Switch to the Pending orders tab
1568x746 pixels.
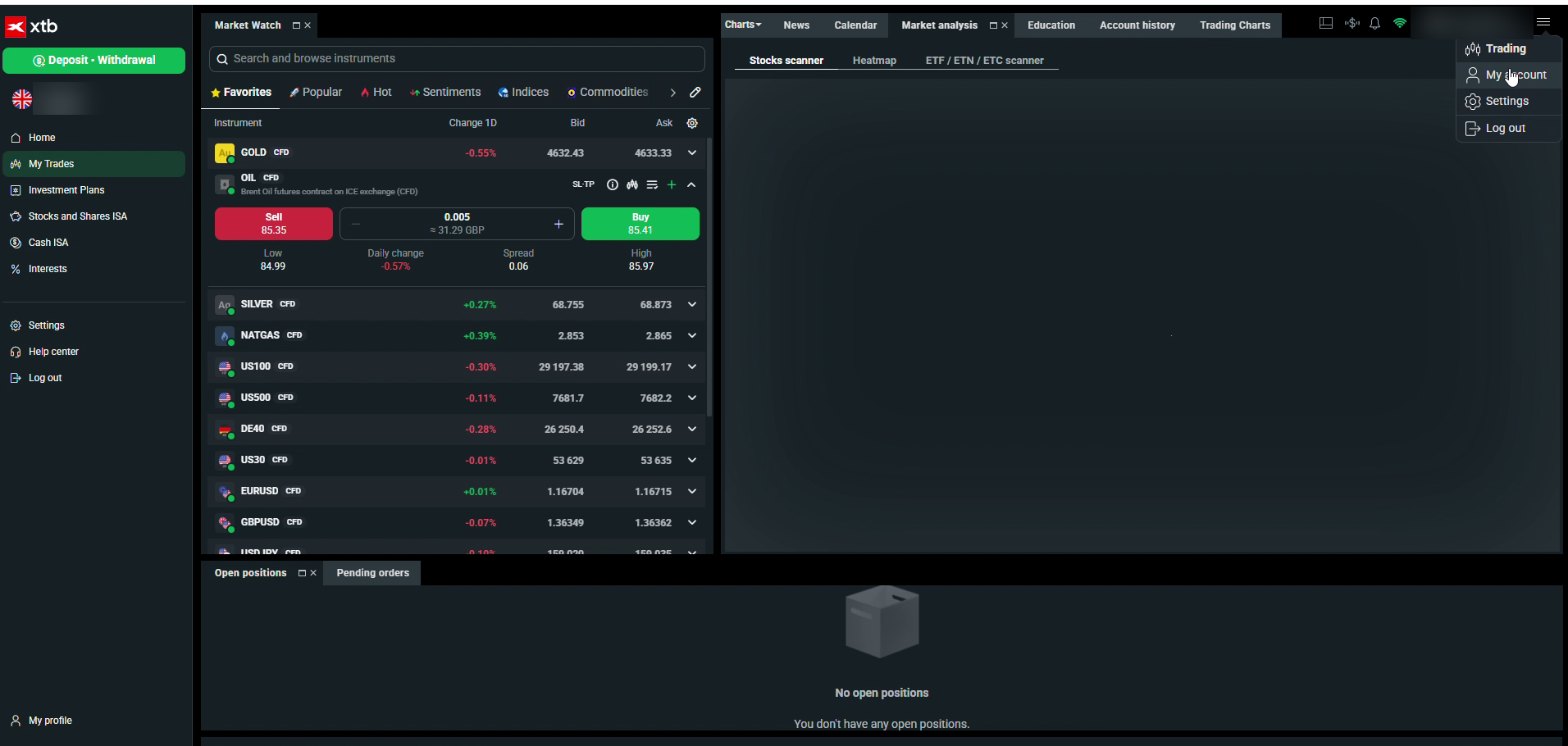click(372, 573)
